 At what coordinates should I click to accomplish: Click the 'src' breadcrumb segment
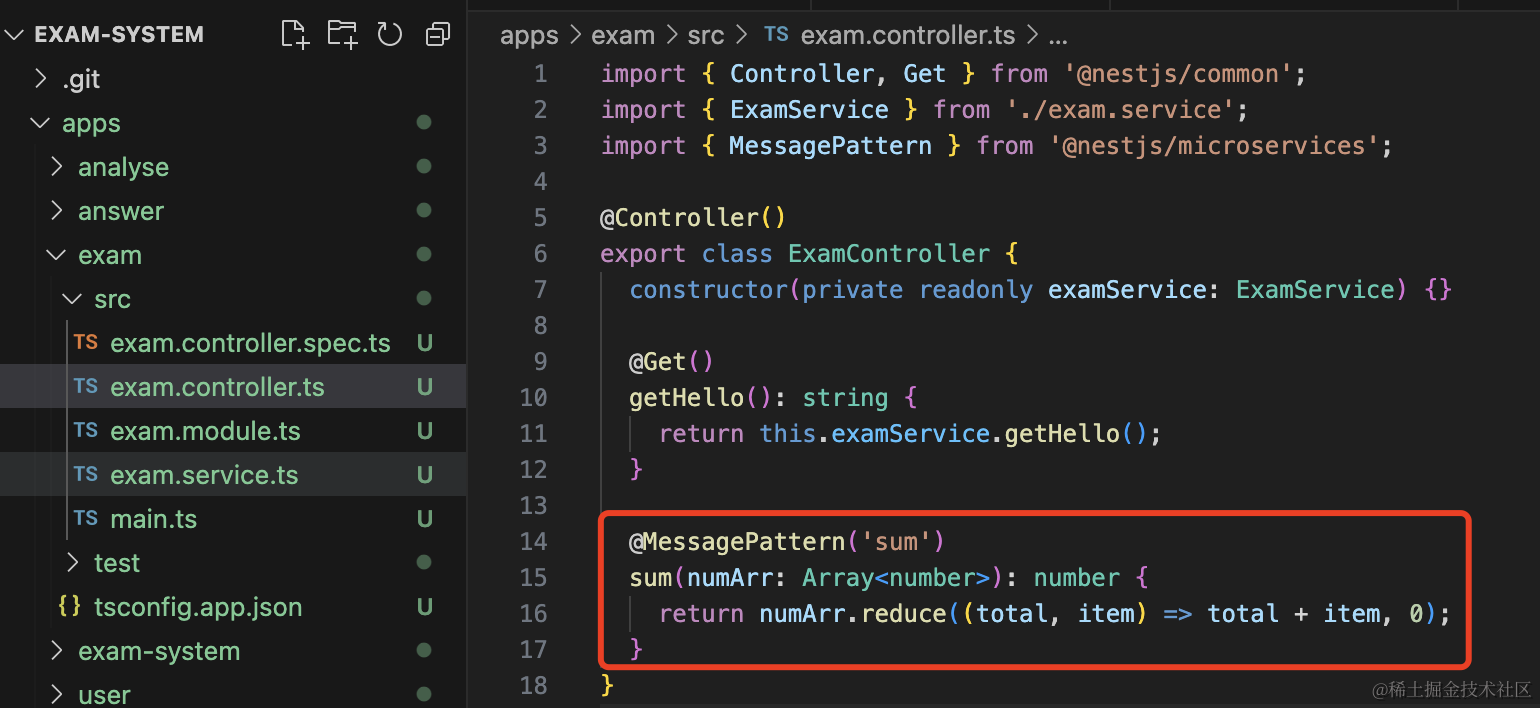[705, 35]
